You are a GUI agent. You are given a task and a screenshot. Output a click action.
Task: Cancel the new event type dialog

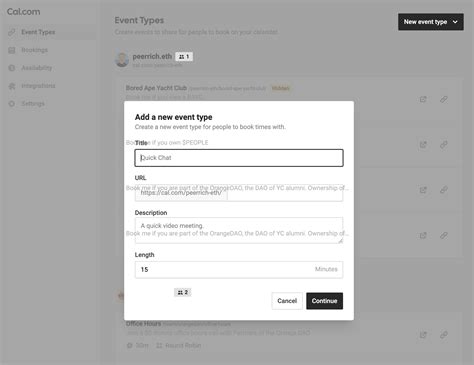click(287, 301)
